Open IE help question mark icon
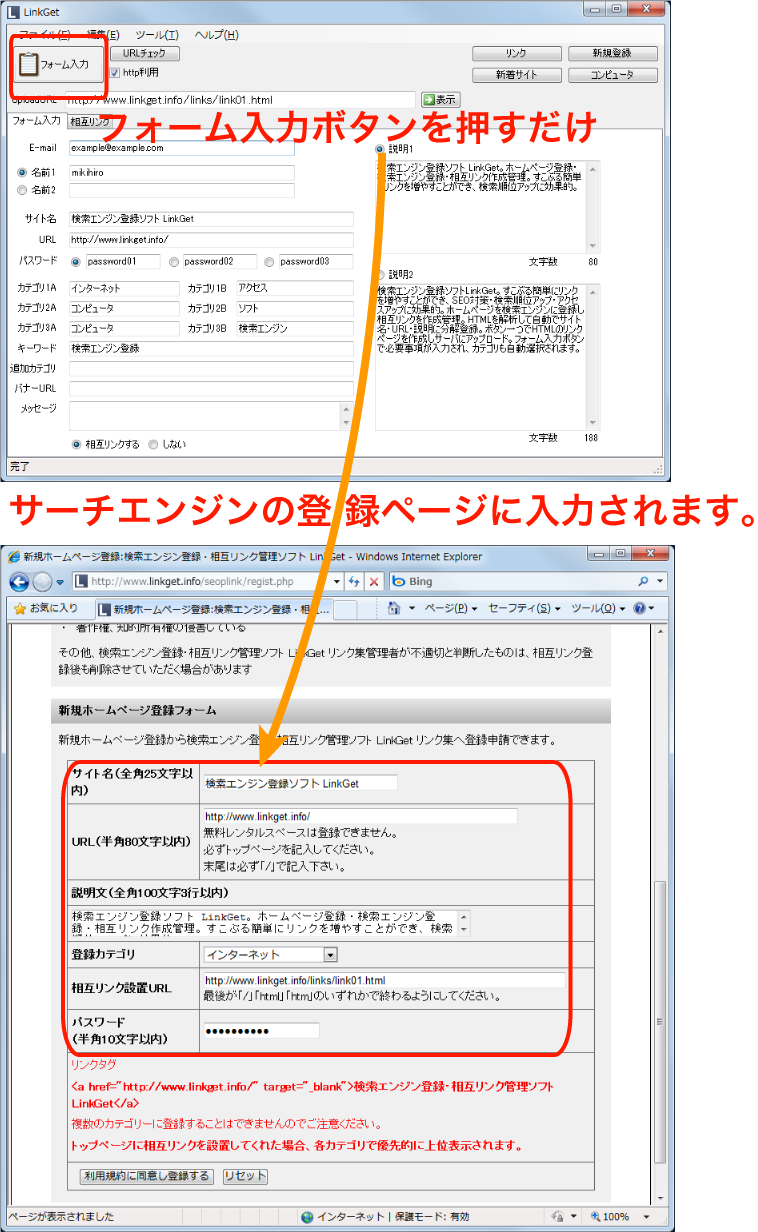The height and width of the screenshot is (1232, 758). 639,608
